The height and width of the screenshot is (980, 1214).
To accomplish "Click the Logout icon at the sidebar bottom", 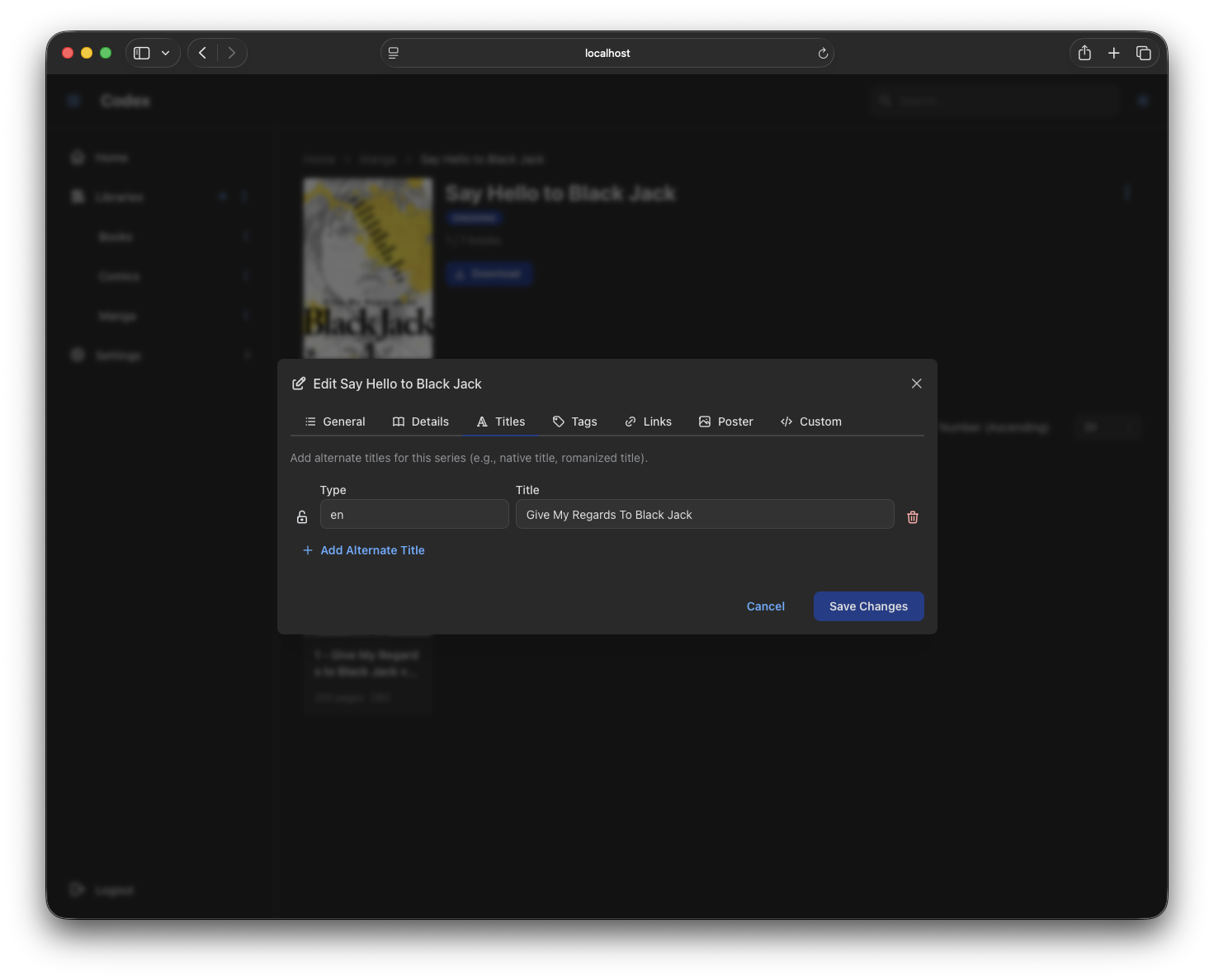I will click(77, 889).
